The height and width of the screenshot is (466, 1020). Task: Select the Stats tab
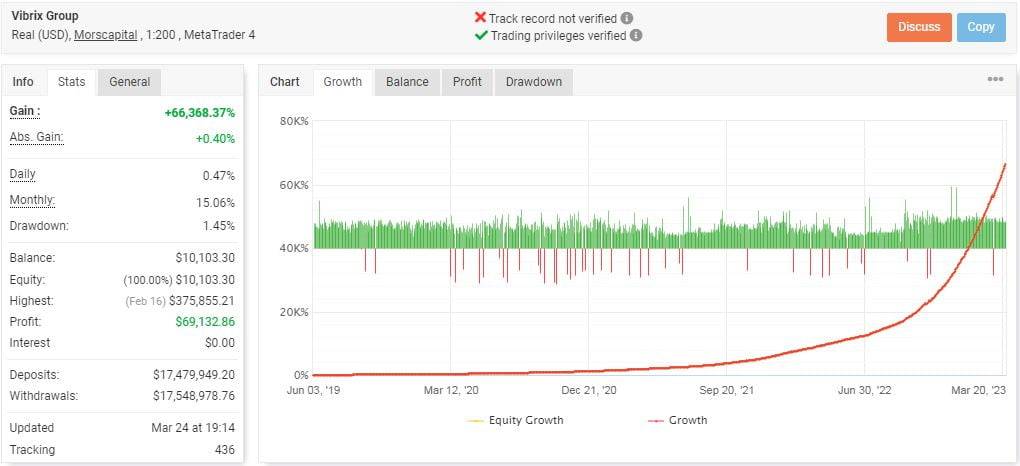pyautogui.click(x=72, y=82)
